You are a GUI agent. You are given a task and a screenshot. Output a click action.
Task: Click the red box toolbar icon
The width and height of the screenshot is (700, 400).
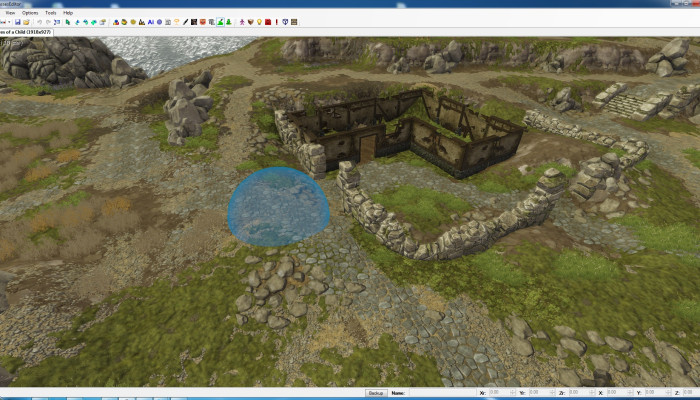pos(268,22)
